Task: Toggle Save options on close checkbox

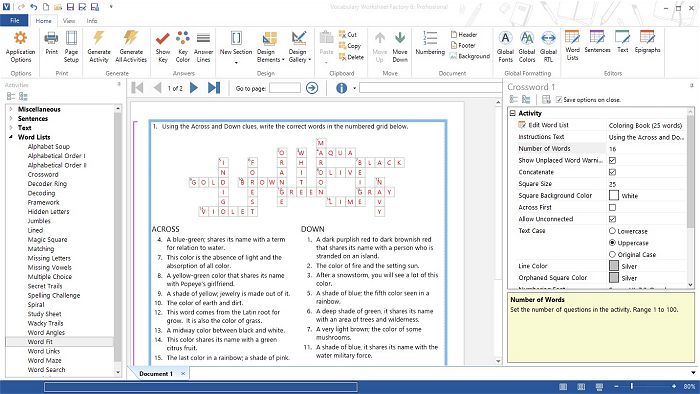Action: (x=558, y=100)
